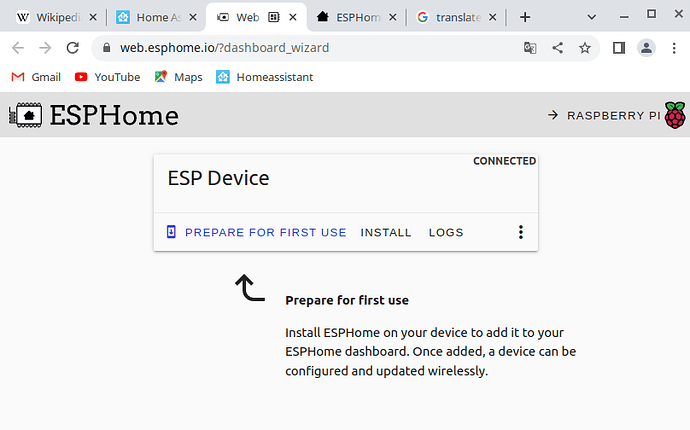Screen dimensions: 690x430
Task: Click the Install button
Action: tap(386, 232)
